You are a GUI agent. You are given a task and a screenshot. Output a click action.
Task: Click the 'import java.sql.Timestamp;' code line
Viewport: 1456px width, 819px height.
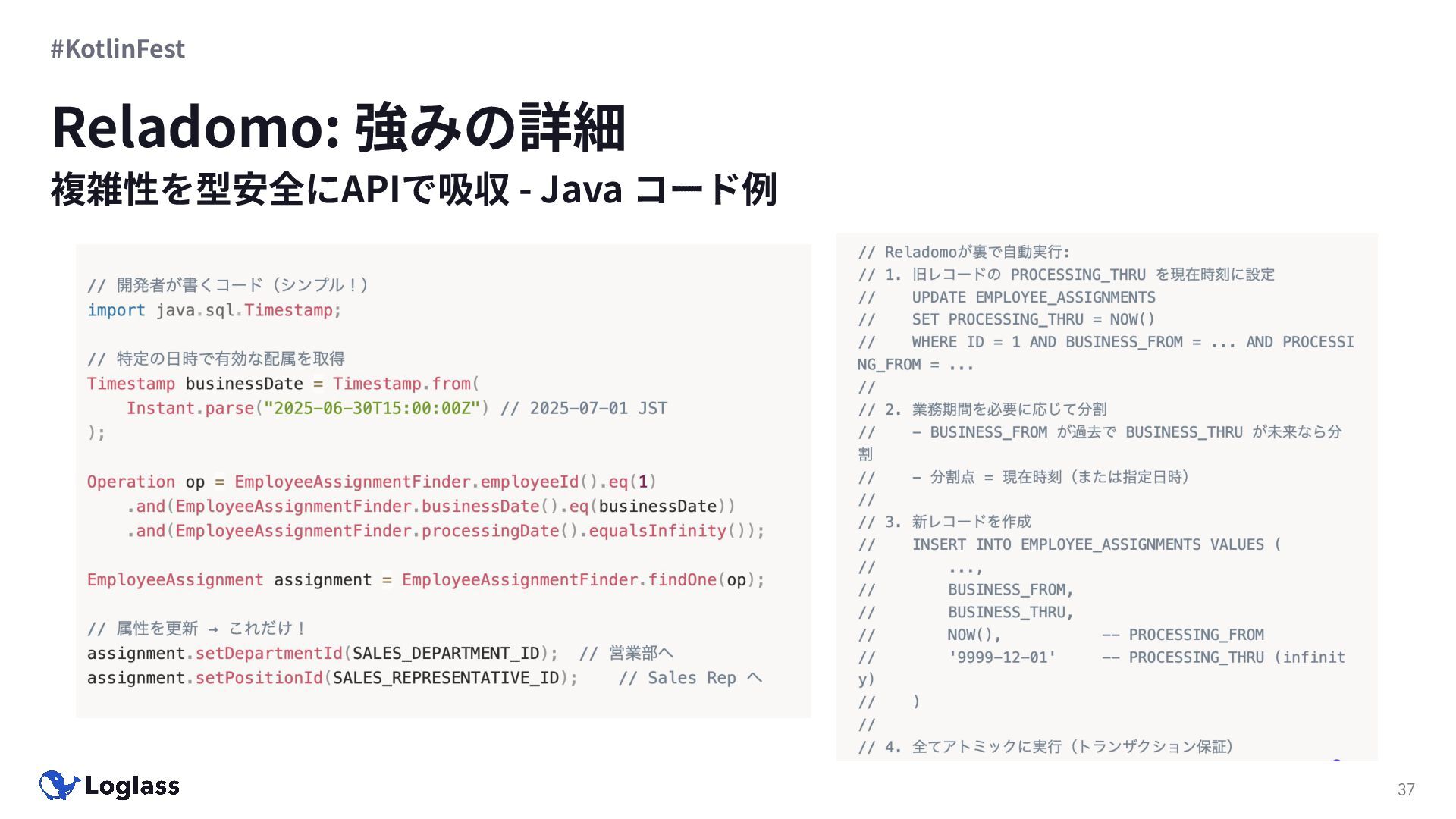(214, 310)
